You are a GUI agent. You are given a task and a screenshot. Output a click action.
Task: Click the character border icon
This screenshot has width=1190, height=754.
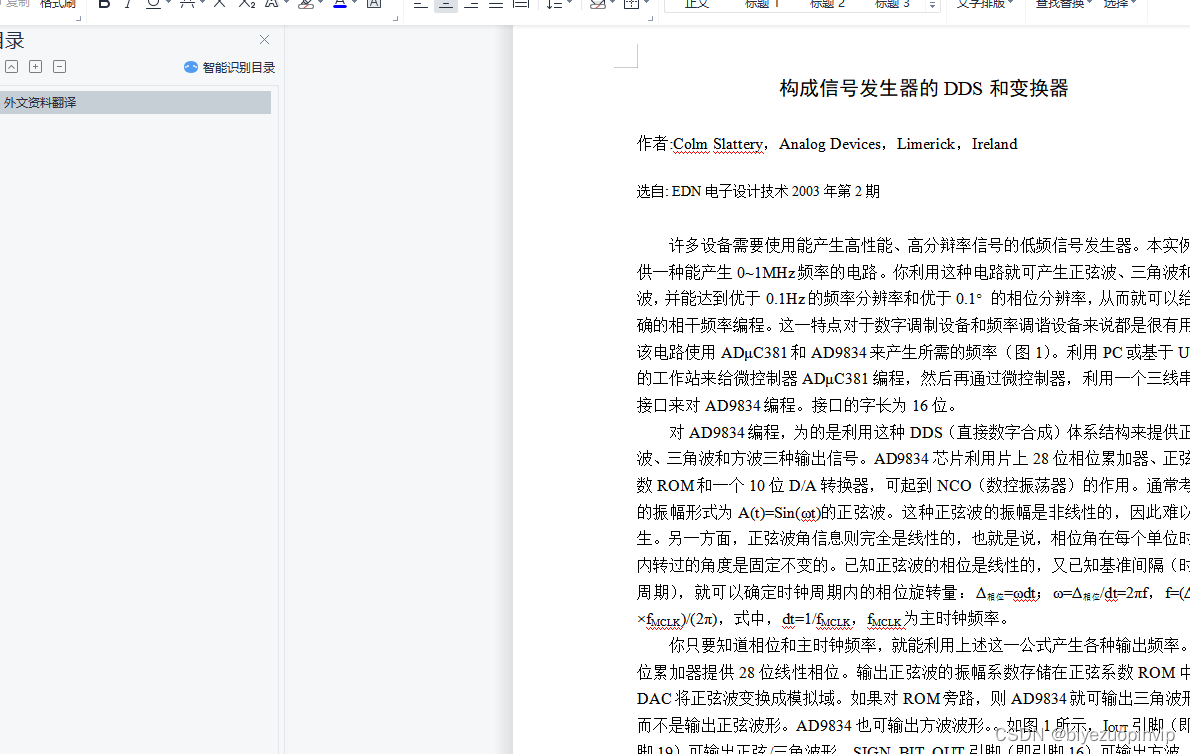[373, 5]
